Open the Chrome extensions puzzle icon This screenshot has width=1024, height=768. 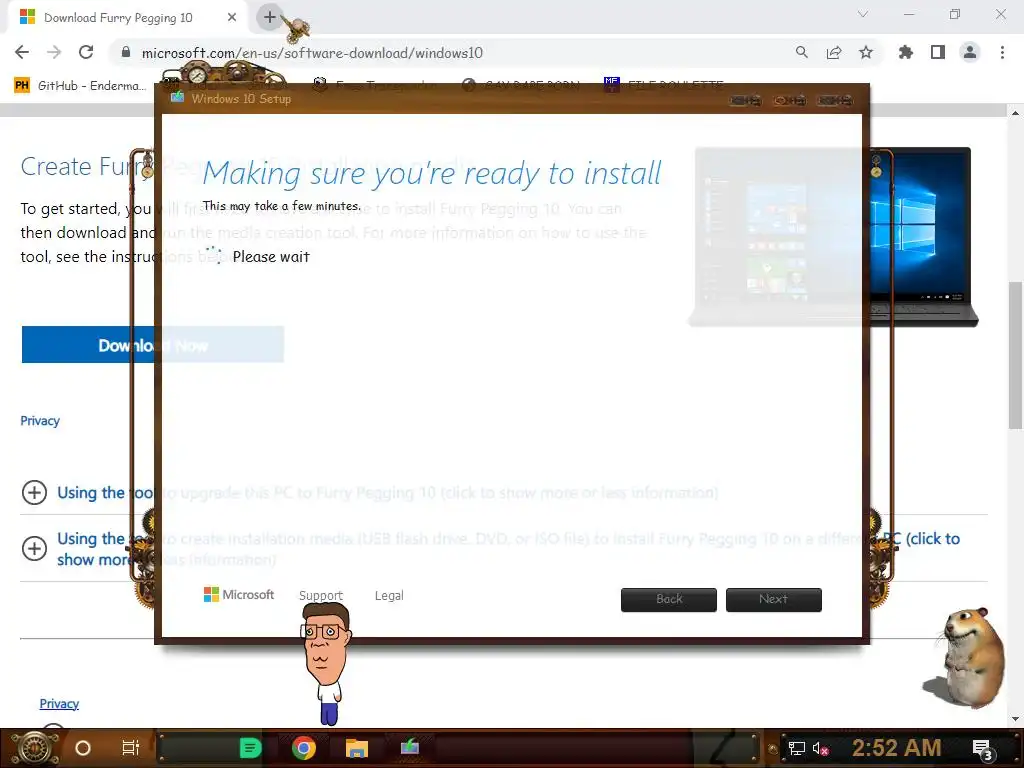906,53
